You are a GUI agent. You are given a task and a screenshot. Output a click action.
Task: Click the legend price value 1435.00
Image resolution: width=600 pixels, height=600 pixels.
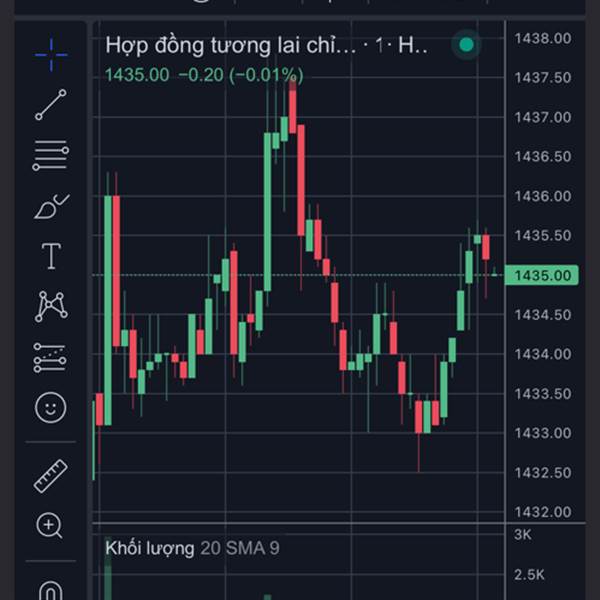(x=137, y=75)
